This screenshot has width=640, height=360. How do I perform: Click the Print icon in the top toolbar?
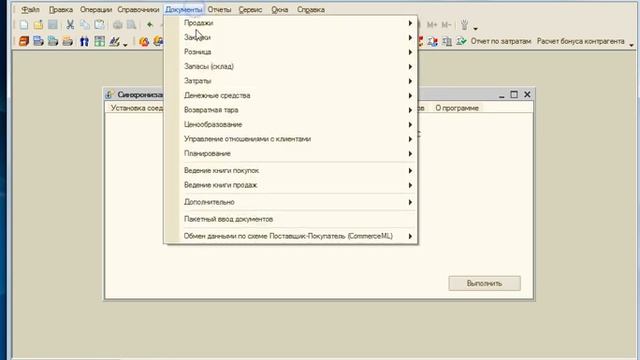(x=118, y=25)
